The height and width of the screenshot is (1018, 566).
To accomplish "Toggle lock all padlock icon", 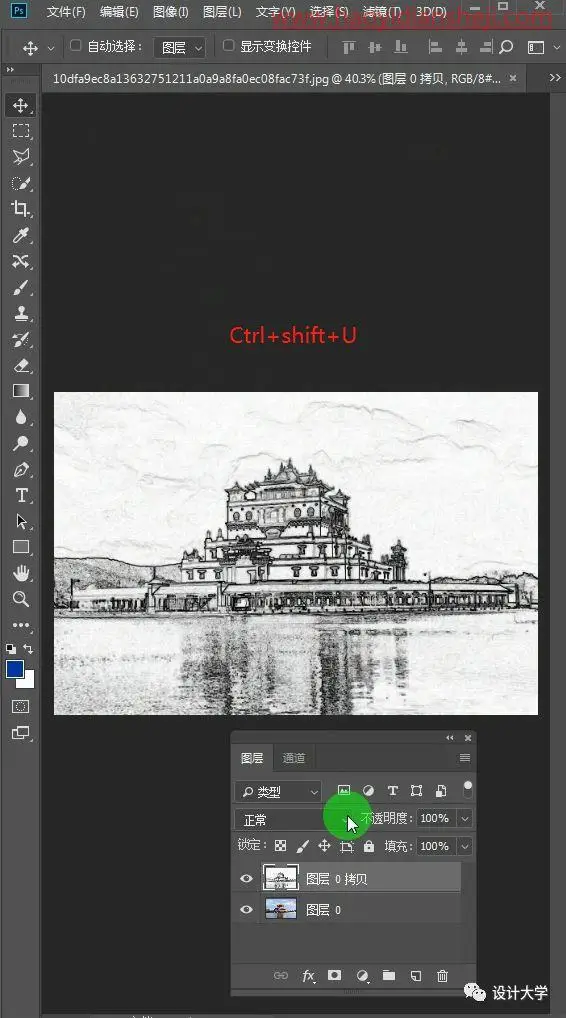I will pos(369,846).
